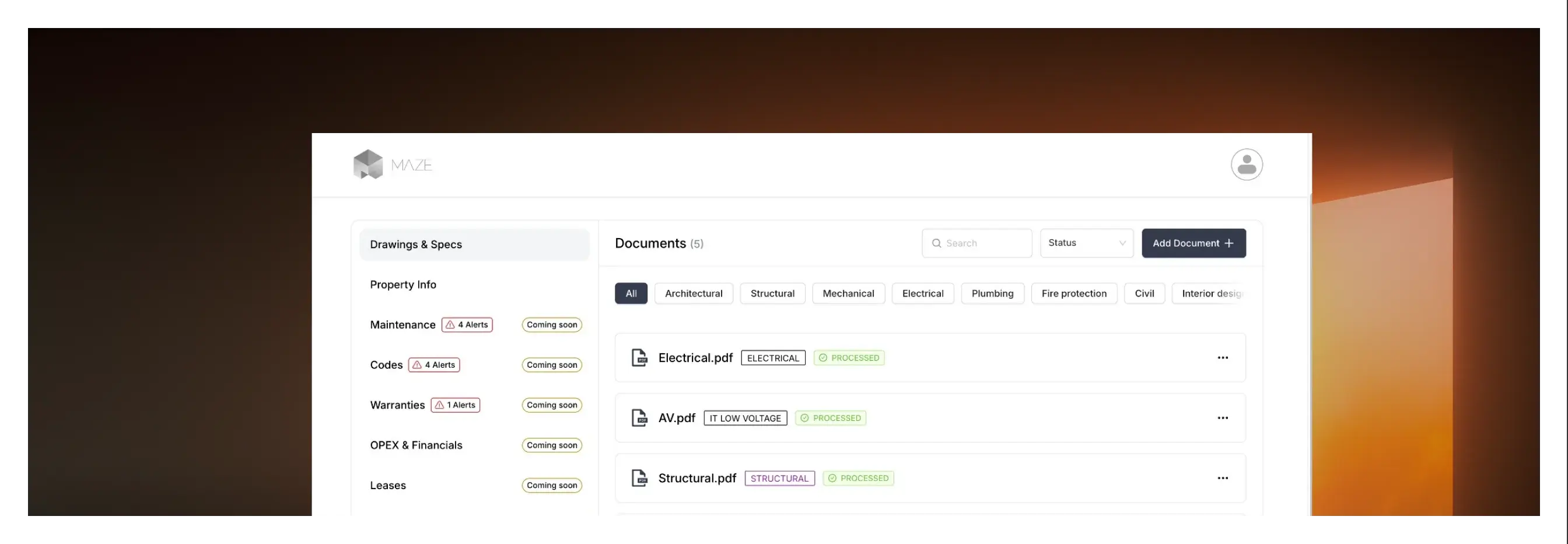
Task: Go to the Codes section
Action: point(386,365)
